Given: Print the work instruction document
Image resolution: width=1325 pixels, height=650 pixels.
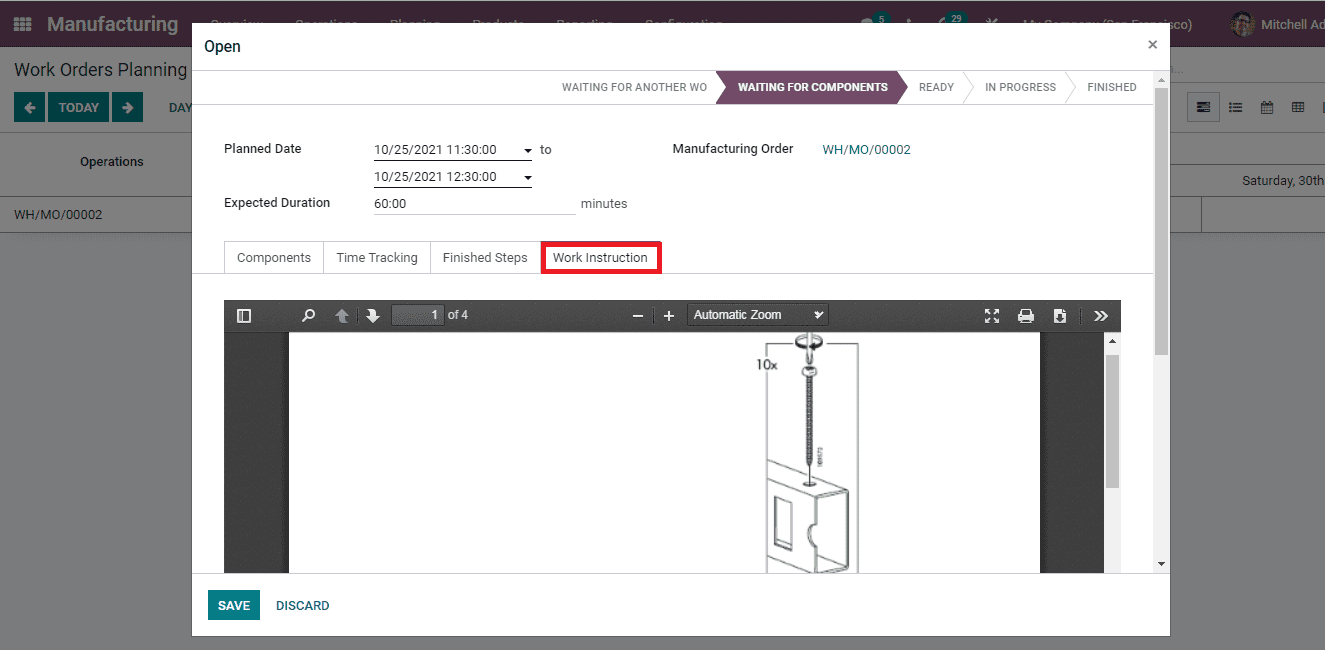Looking at the screenshot, I should click(1026, 315).
